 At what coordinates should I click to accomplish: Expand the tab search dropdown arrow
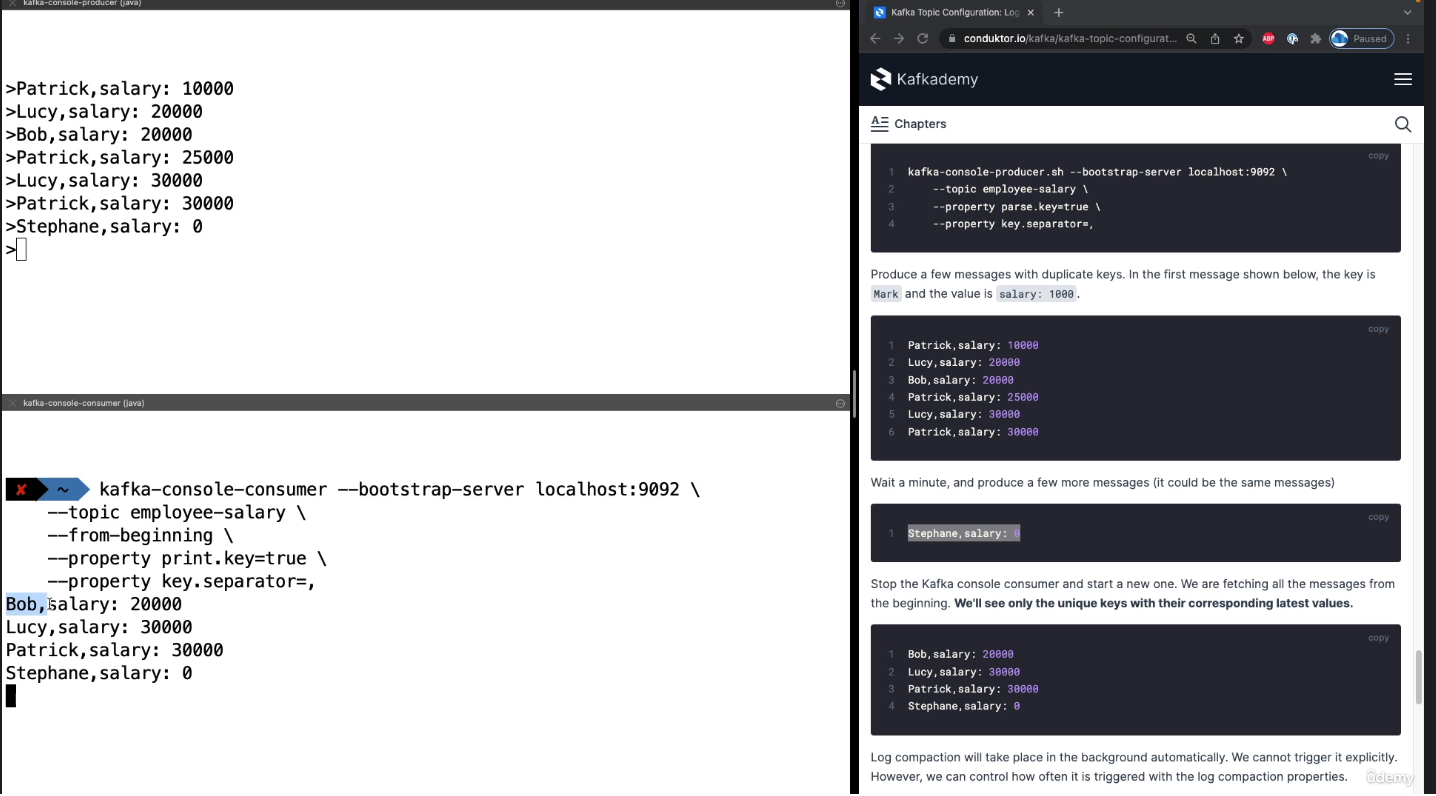[x=1408, y=12]
